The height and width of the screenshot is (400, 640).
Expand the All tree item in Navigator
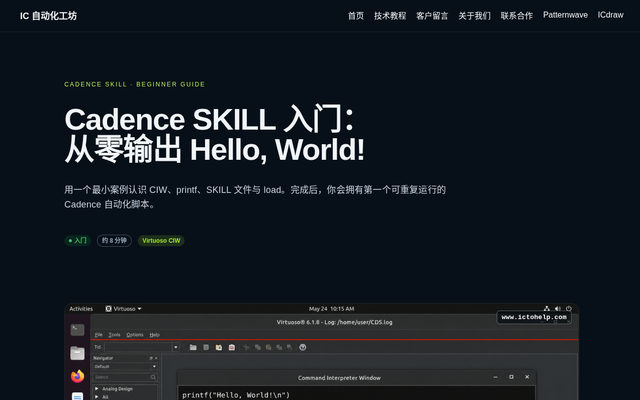pyautogui.click(x=97, y=396)
